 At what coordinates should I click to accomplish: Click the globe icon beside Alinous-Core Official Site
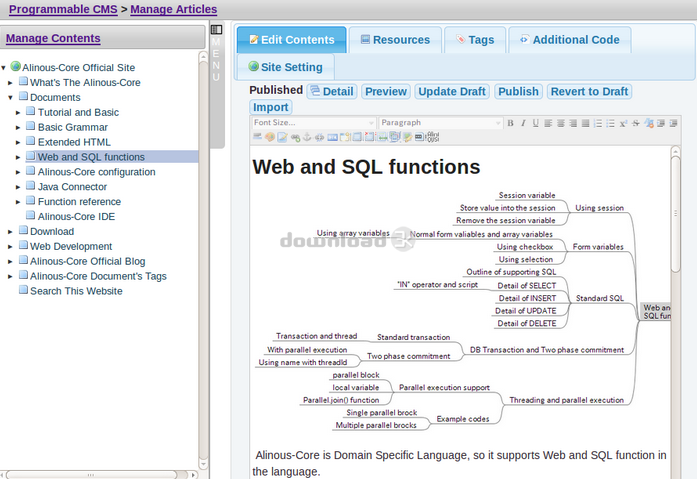click(x=16, y=66)
